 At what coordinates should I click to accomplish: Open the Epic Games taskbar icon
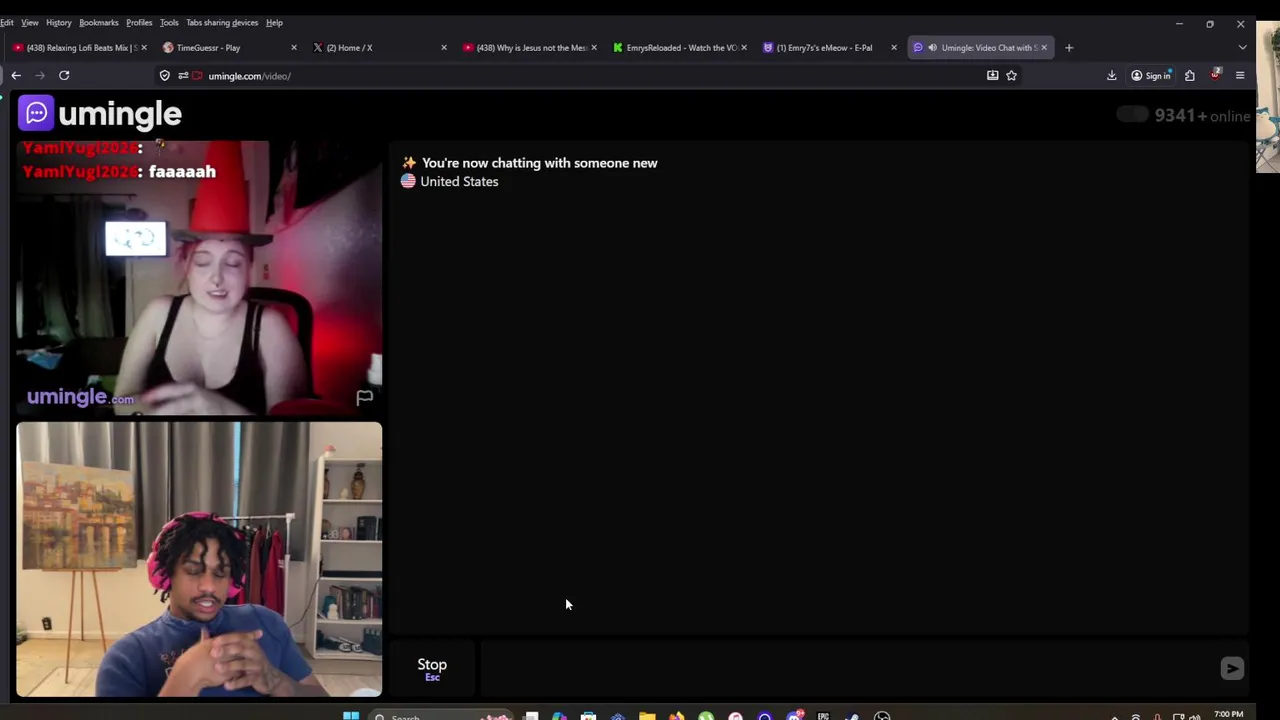[x=823, y=715]
